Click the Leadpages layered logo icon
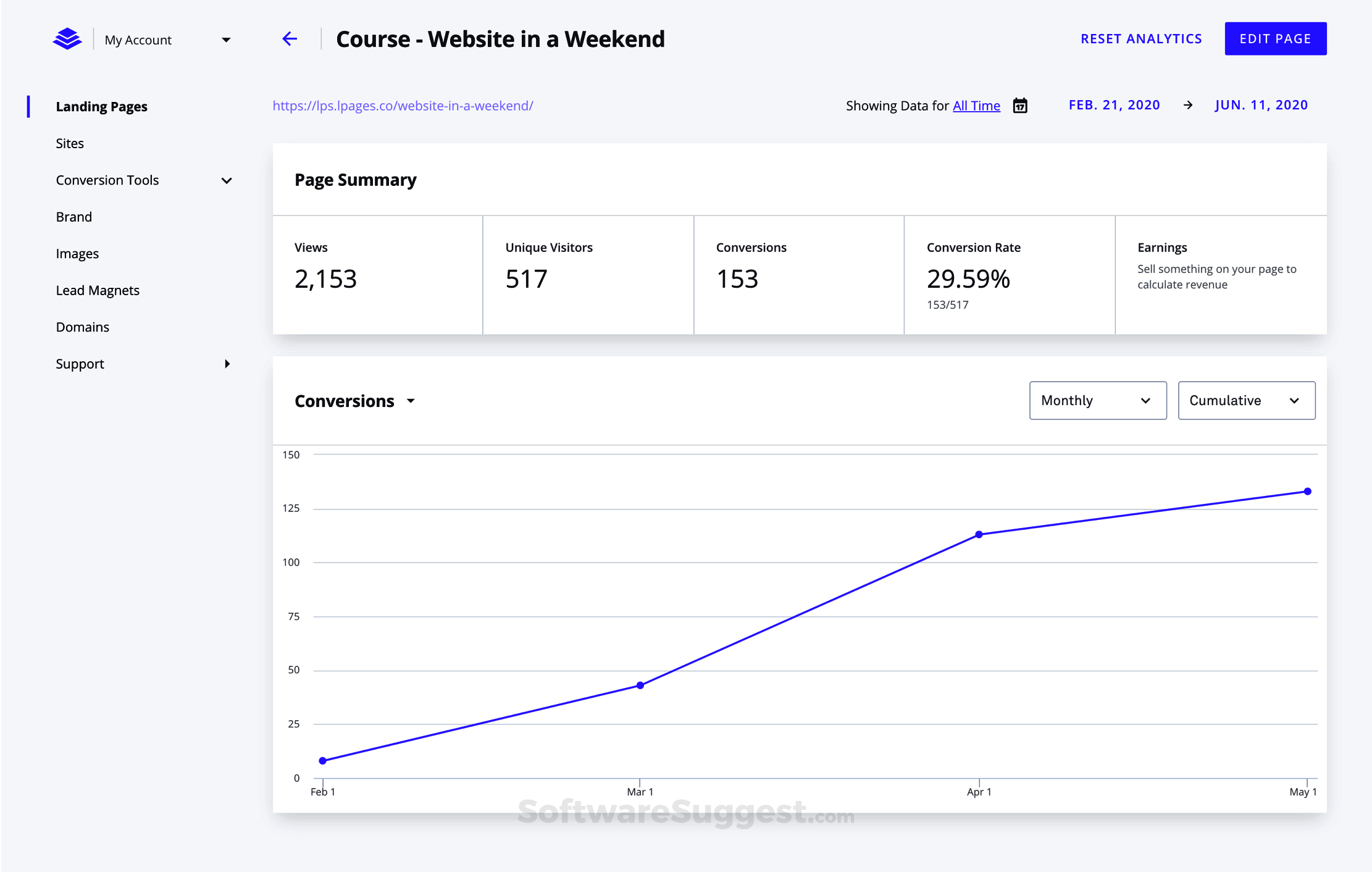Image resolution: width=1372 pixels, height=872 pixels. pos(67,39)
